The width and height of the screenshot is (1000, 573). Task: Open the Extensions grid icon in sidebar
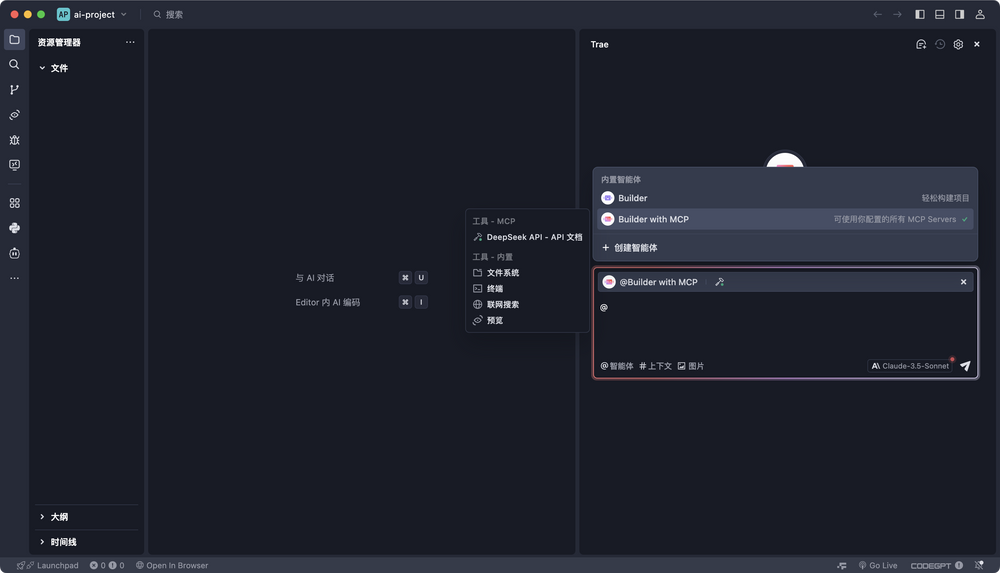tap(14, 203)
